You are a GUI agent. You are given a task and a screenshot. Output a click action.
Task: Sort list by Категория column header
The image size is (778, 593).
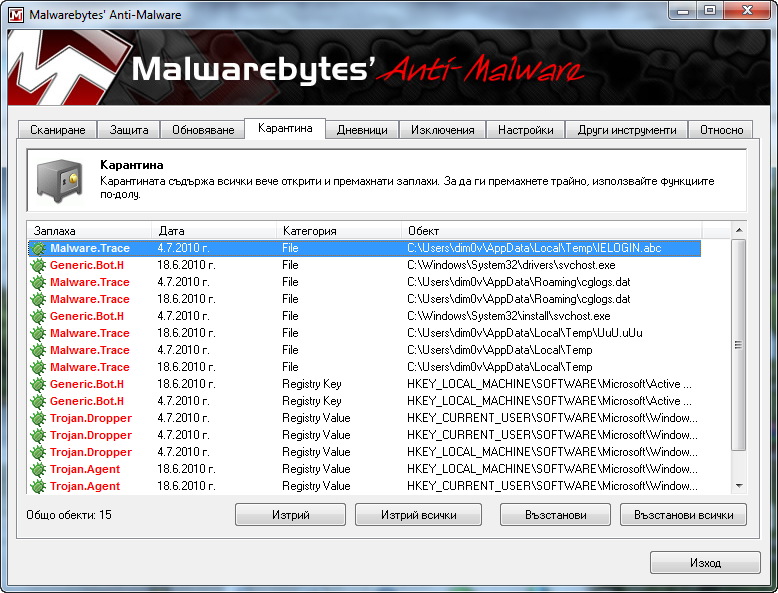(x=338, y=231)
